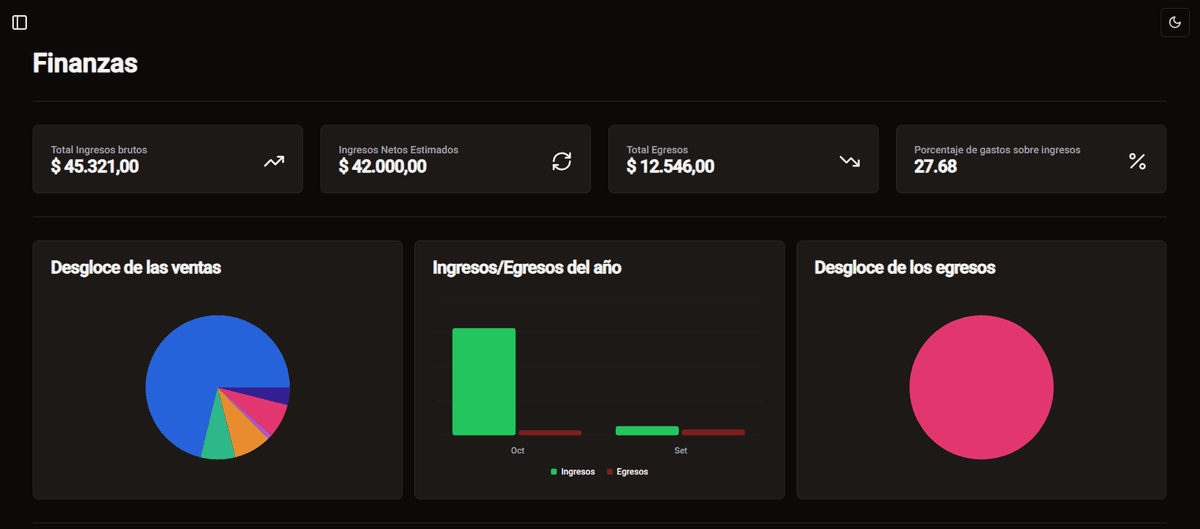Image resolution: width=1200 pixels, height=529 pixels.
Task: Select the Ingresos Netos Estimados card
Action: 455,159
